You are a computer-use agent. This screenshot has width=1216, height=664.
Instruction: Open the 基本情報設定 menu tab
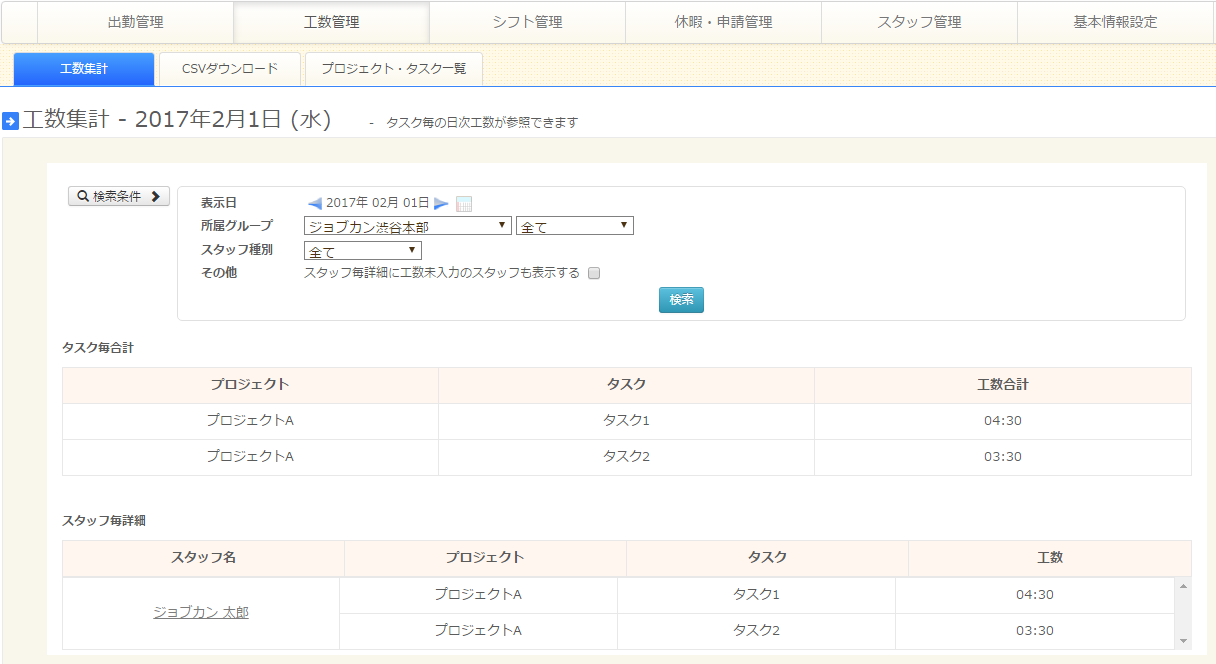[x=1115, y=22]
